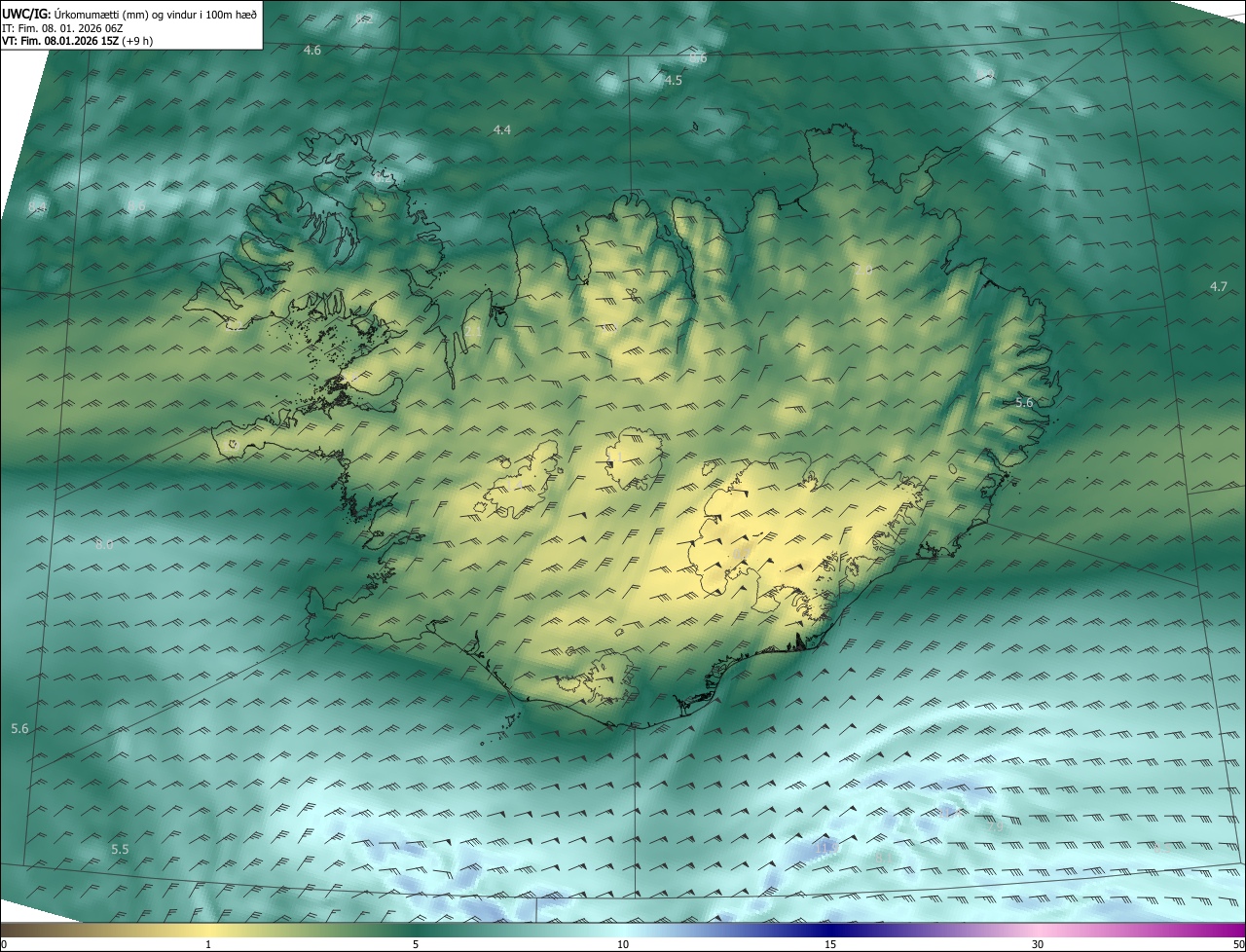Click the 10 tick on the color scale
Image resolution: width=1246 pixels, height=952 pixels.
[x=623, y=944]
